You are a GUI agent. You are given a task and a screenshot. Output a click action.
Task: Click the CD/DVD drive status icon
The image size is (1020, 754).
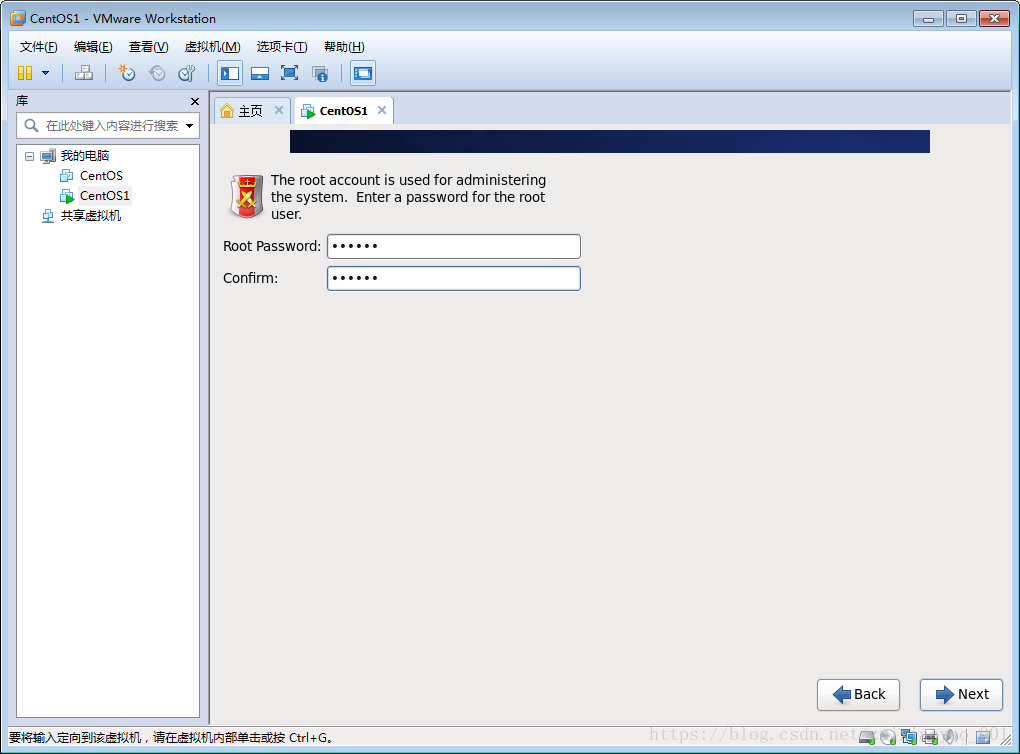(888, 737)
